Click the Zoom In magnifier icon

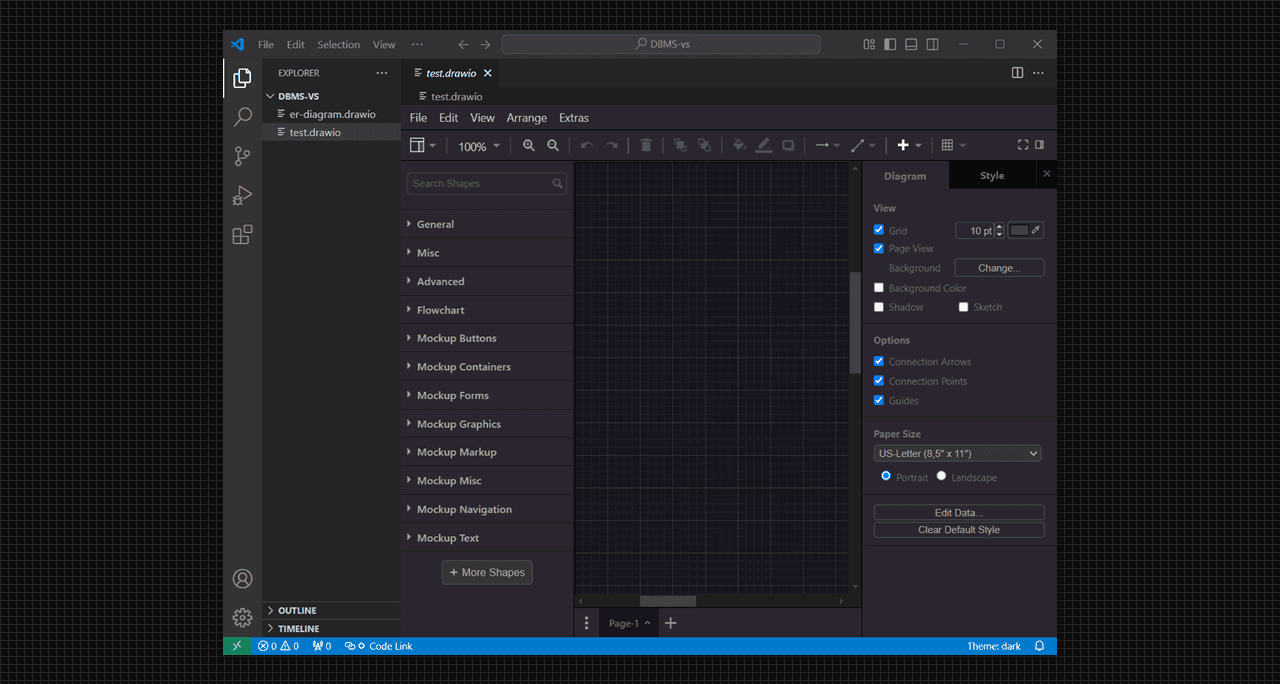pos(529,146)
